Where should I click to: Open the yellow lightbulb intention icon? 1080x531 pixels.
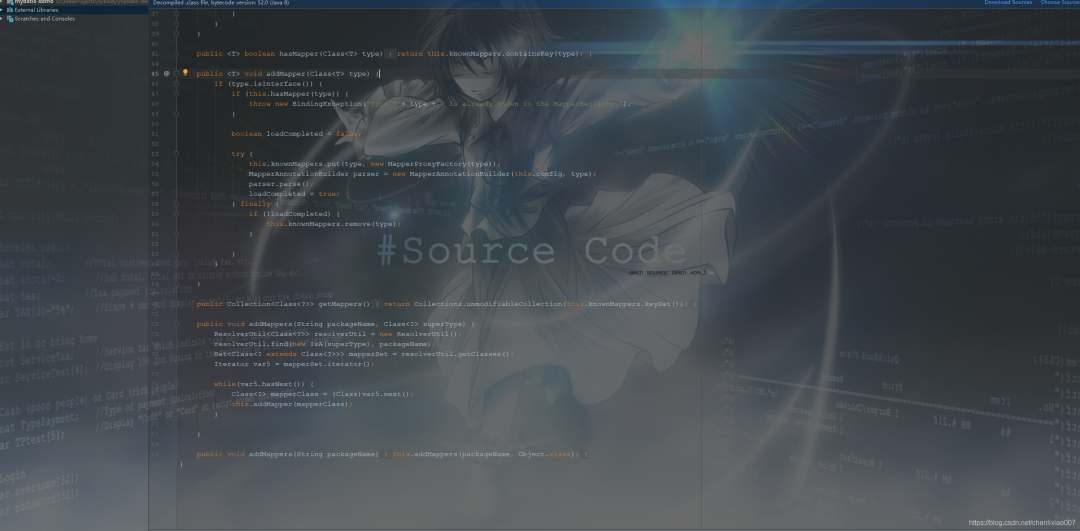point(185,73)
